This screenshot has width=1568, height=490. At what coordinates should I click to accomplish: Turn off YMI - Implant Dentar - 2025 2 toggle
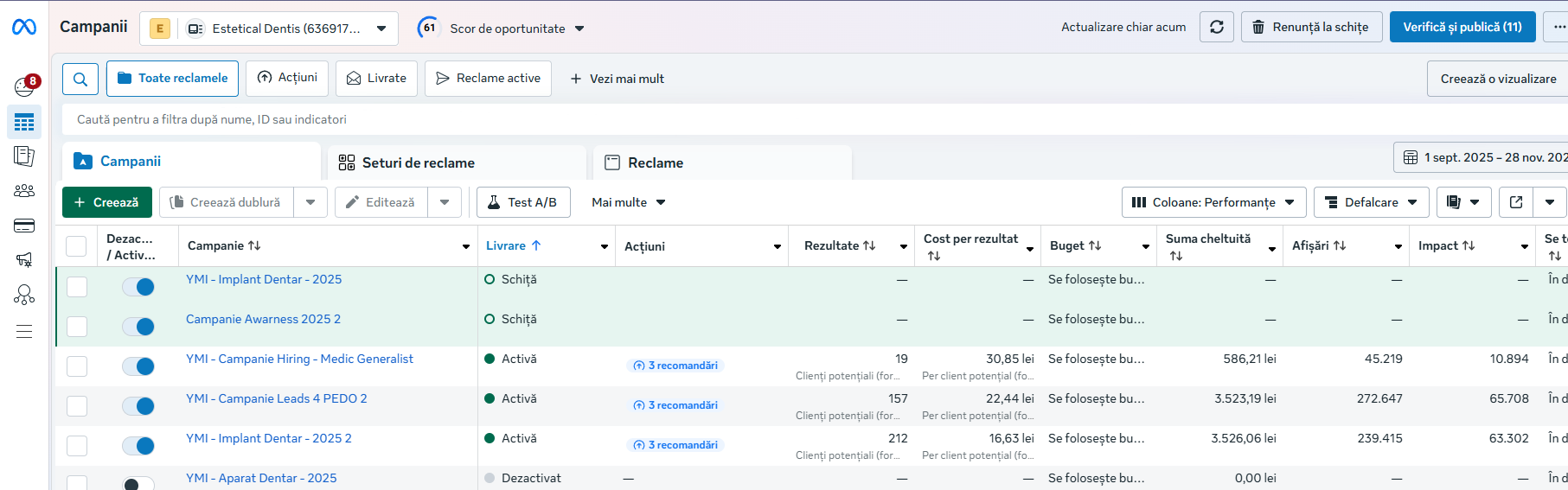pyautogui.click(x=138, y=446)
